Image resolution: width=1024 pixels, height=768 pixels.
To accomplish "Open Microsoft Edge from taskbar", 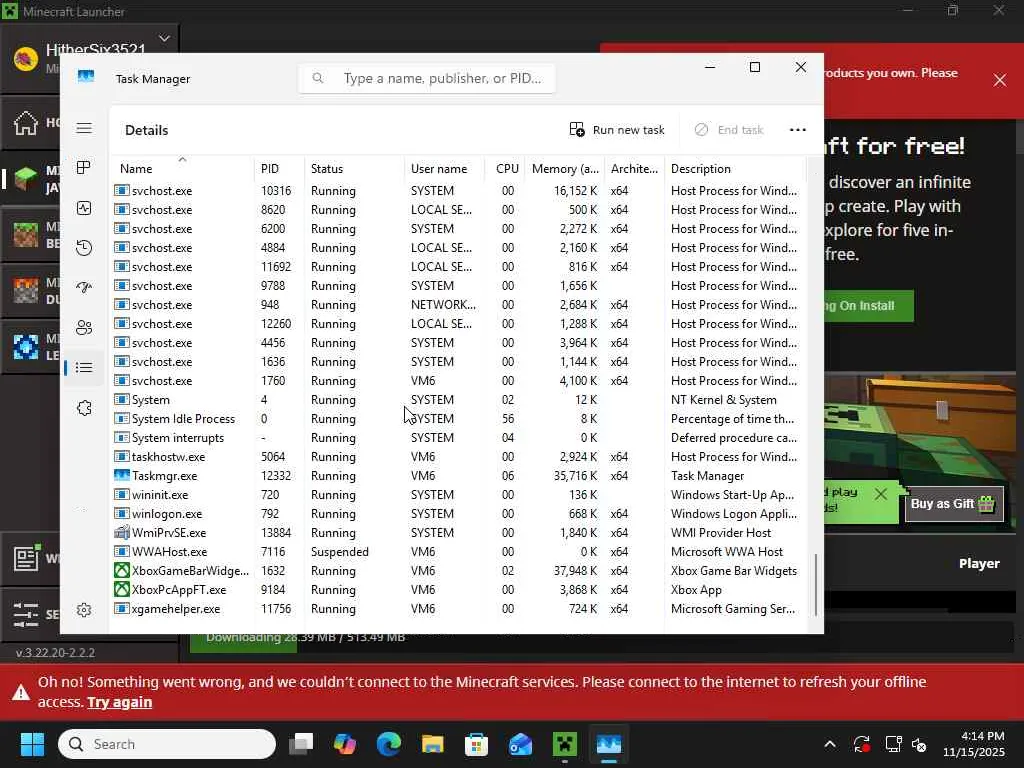I will coord(389,744).
